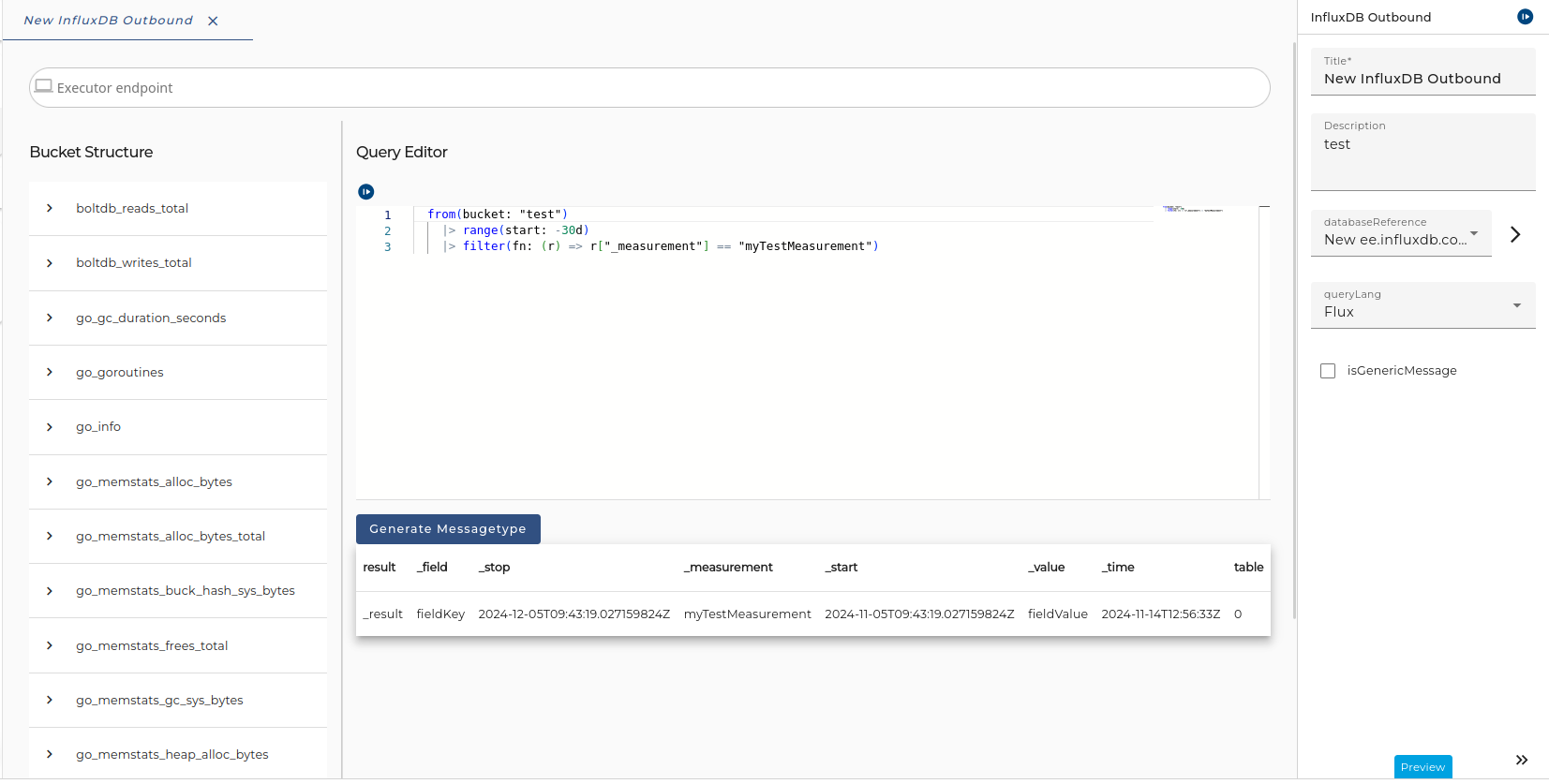Edit the Description text area
This screenshot has height=784, width=1549.
(1423, 152)
